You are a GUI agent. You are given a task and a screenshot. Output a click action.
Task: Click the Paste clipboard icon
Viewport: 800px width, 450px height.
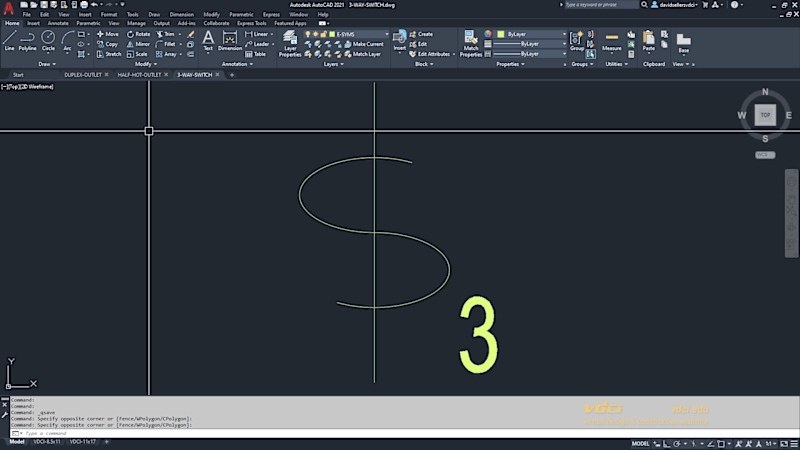[648, 41]
